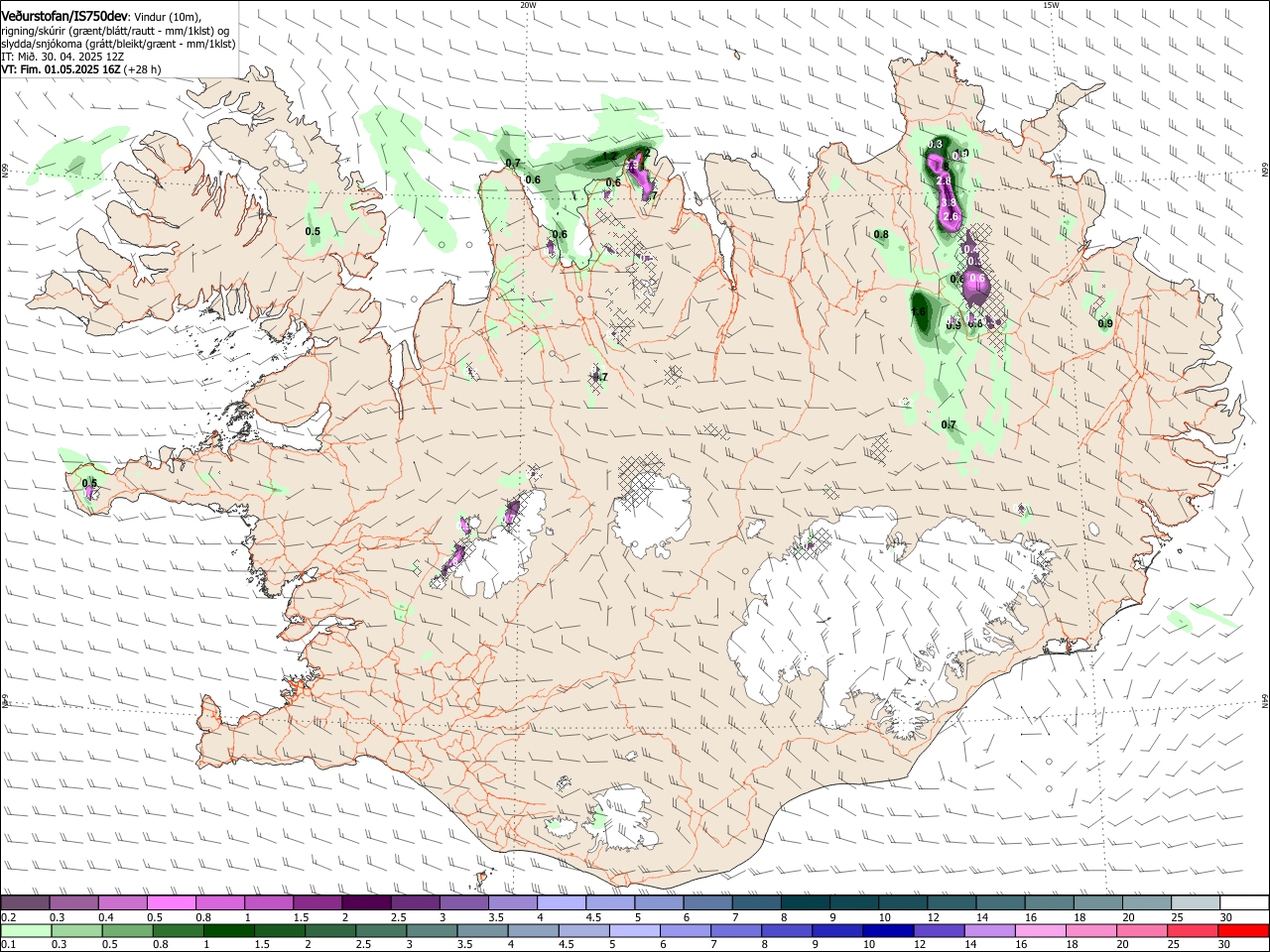
Task: Click the dark purple swatch between 2 and 2.5
Action: [x=366, y=903]
